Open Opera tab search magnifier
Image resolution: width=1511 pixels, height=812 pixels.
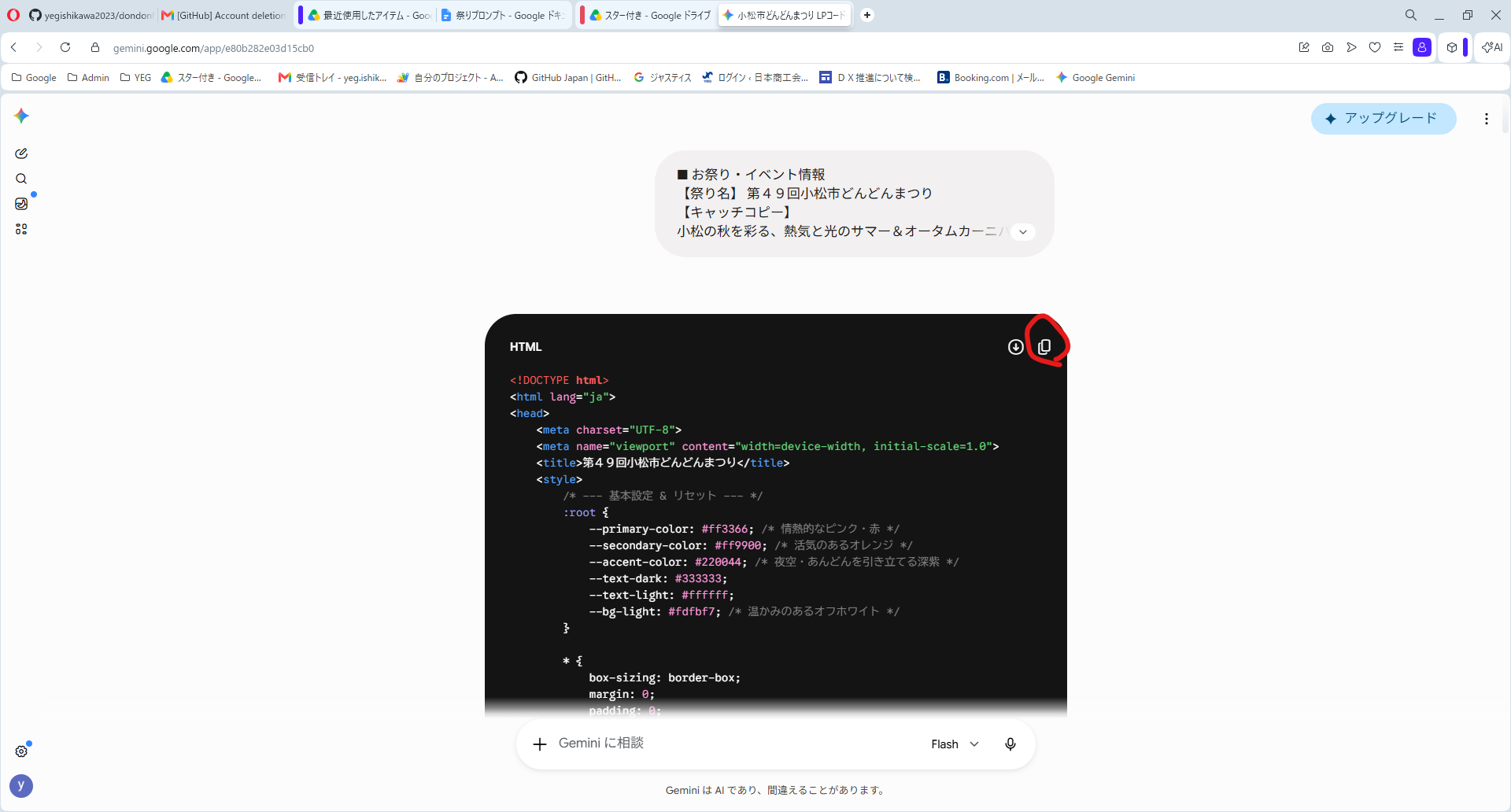(x=1411, y=15)
